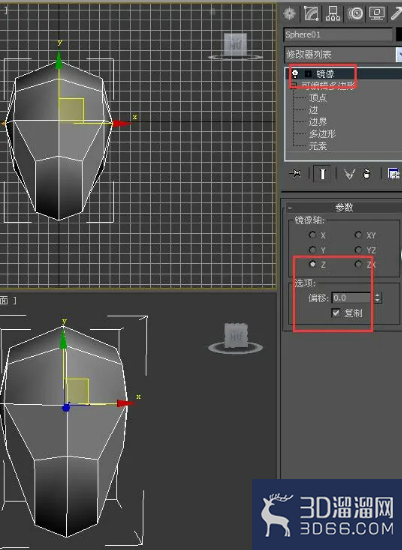Select the ZX mirror axis
The image size is (402, 550).
click(358, 264)
